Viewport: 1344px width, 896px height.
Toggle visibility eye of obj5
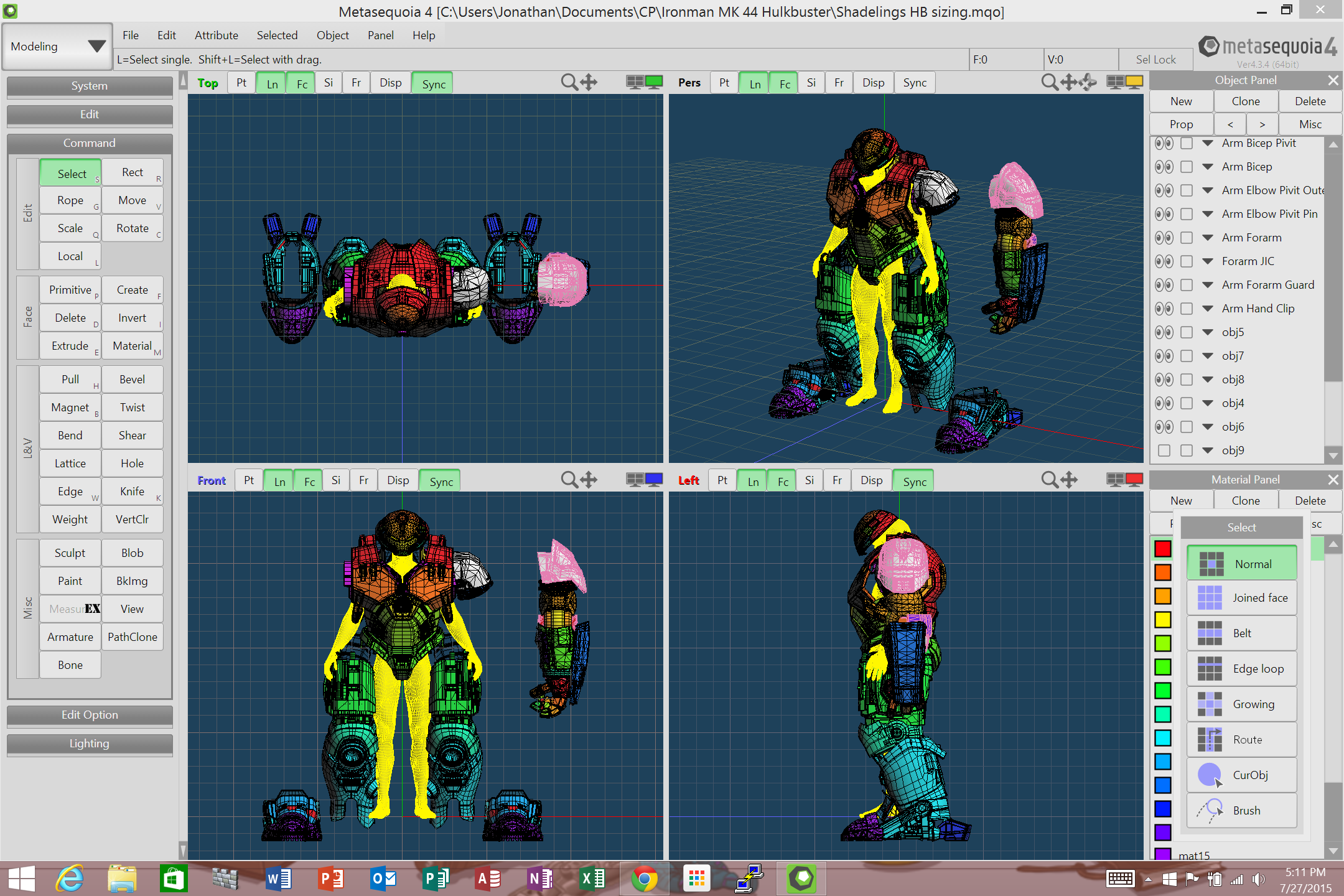coord(1164,332)
